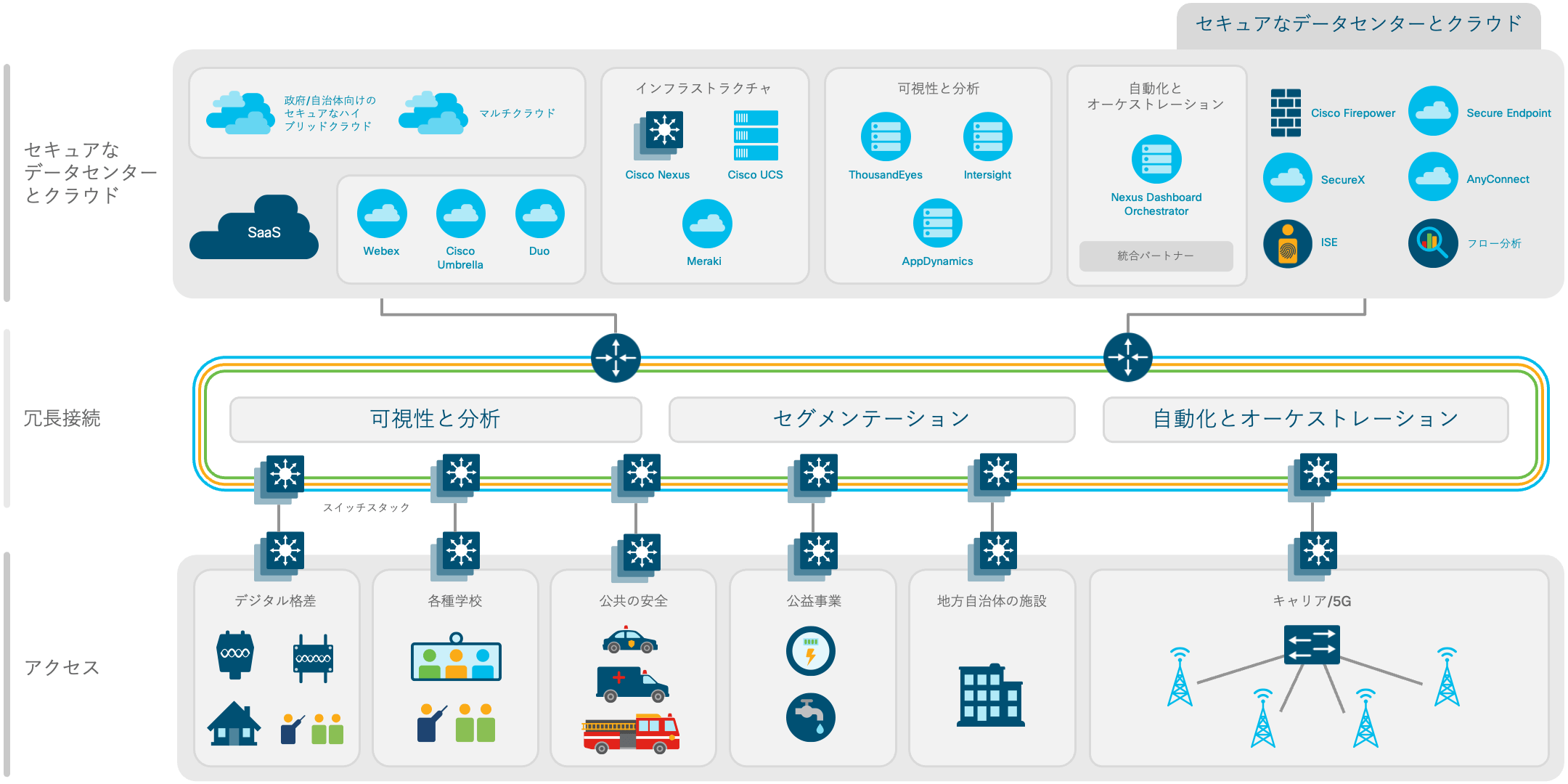Select the 自動化とオーケストレーション ring box
1568x784 pixels.
(x=1305, y=419)
